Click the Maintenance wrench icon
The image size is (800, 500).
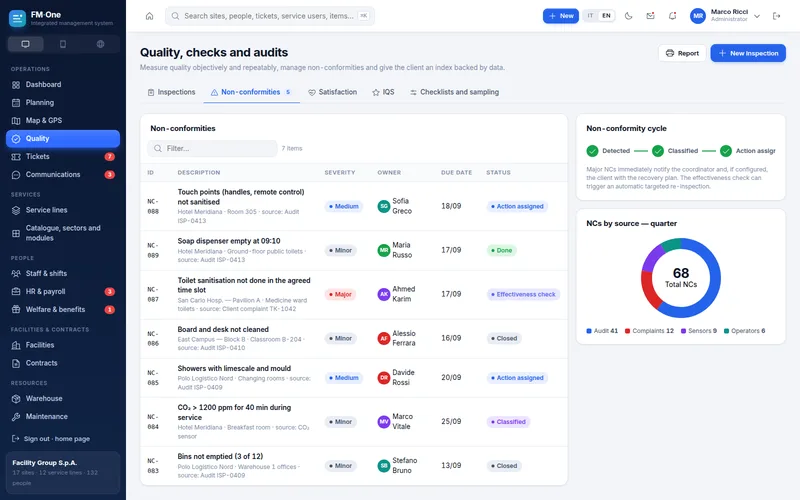(x=16, y=417)
